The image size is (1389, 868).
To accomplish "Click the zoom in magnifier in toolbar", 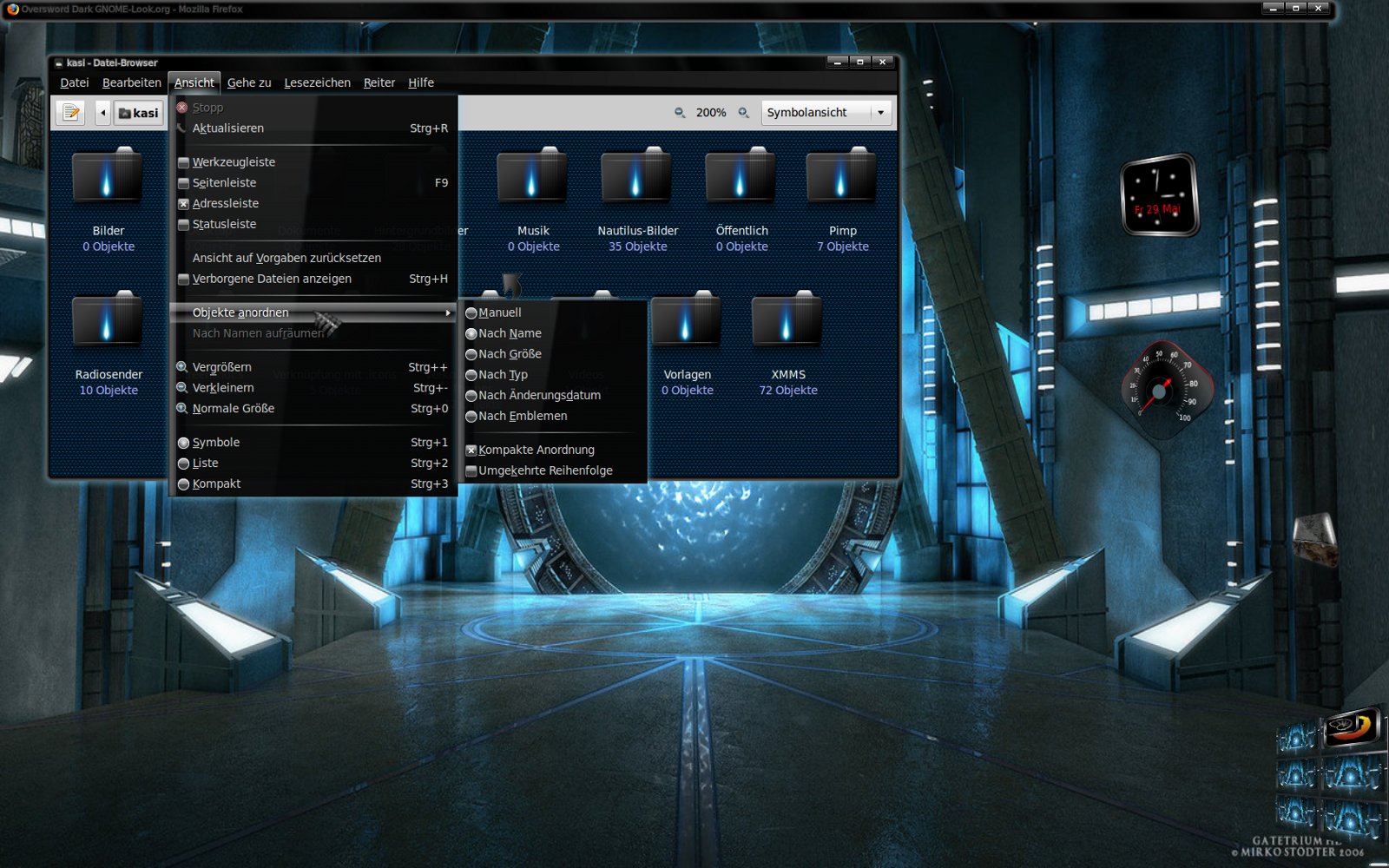I will click(x=744, y=113).
